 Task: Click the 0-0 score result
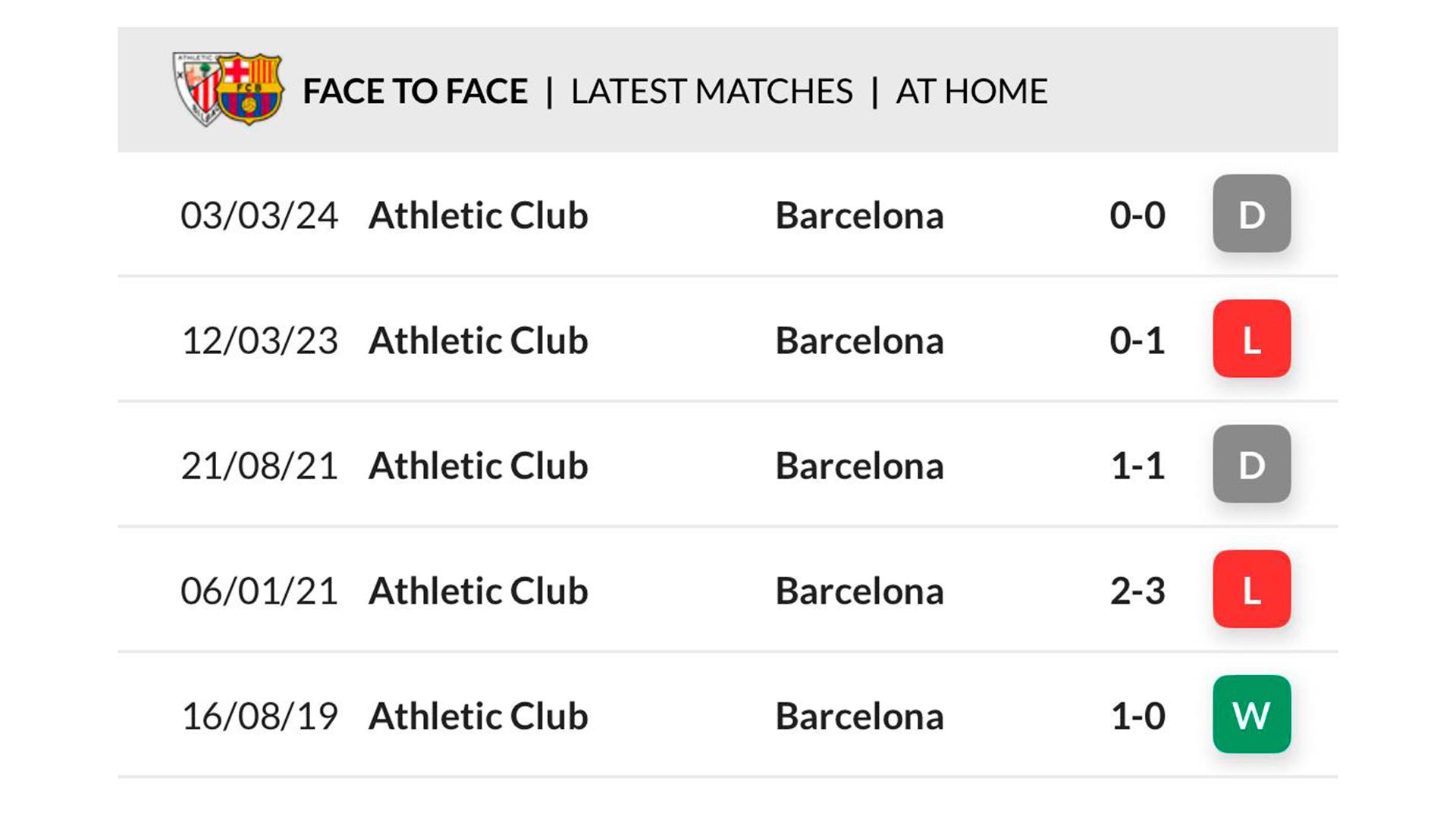[1137, 215]
